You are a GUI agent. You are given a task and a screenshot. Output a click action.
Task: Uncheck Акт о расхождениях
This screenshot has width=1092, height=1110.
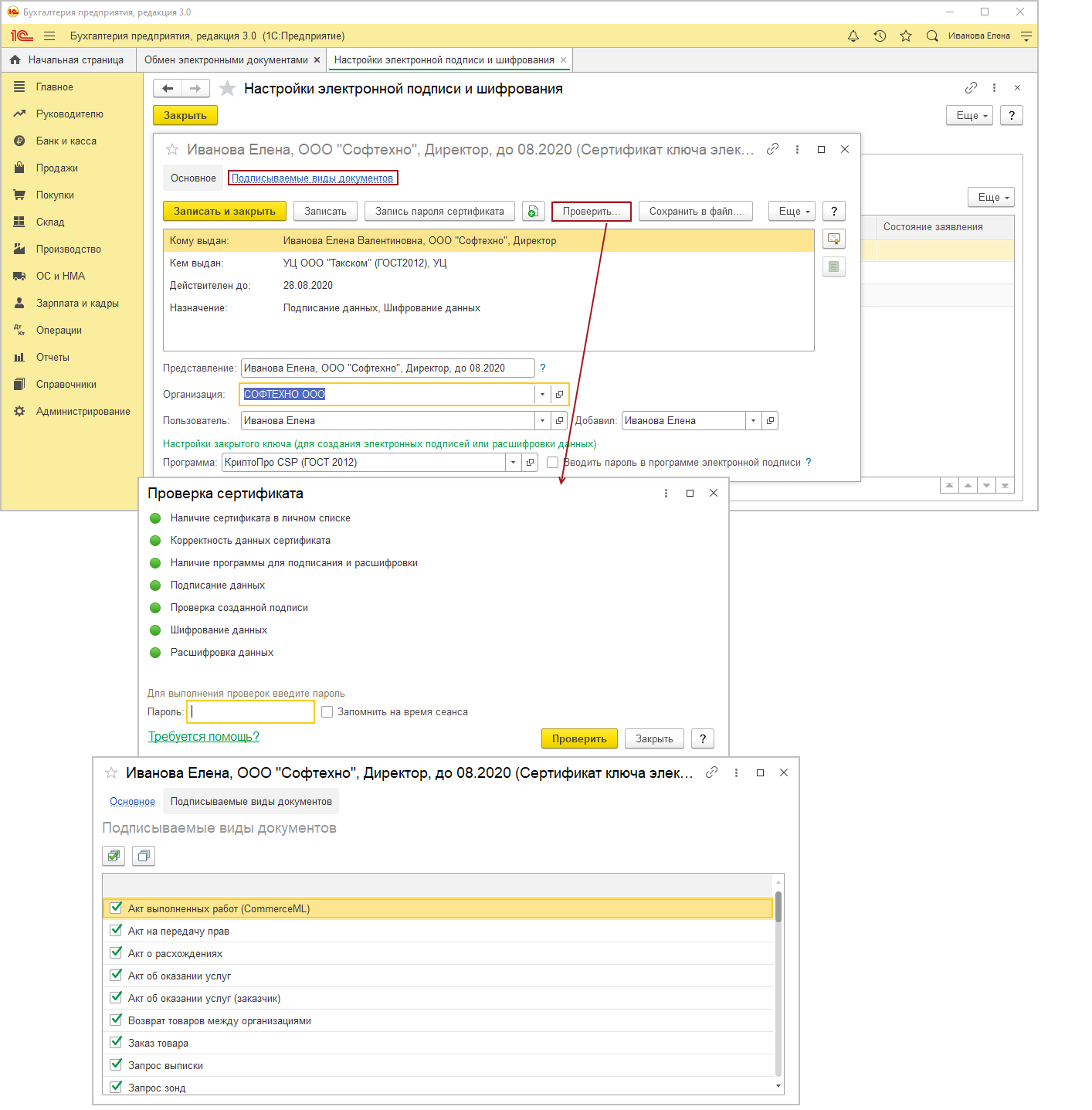[x=116, y=952]
